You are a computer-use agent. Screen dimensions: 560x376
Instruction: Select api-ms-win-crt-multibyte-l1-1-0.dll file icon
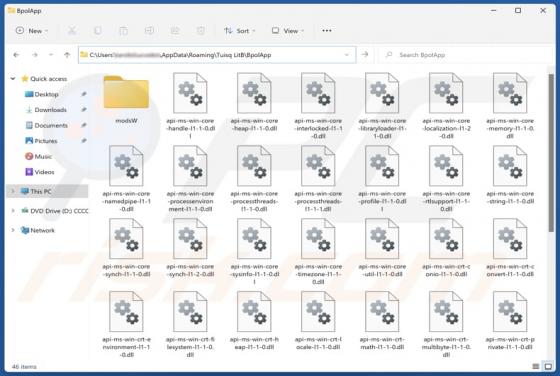(446, 311)
